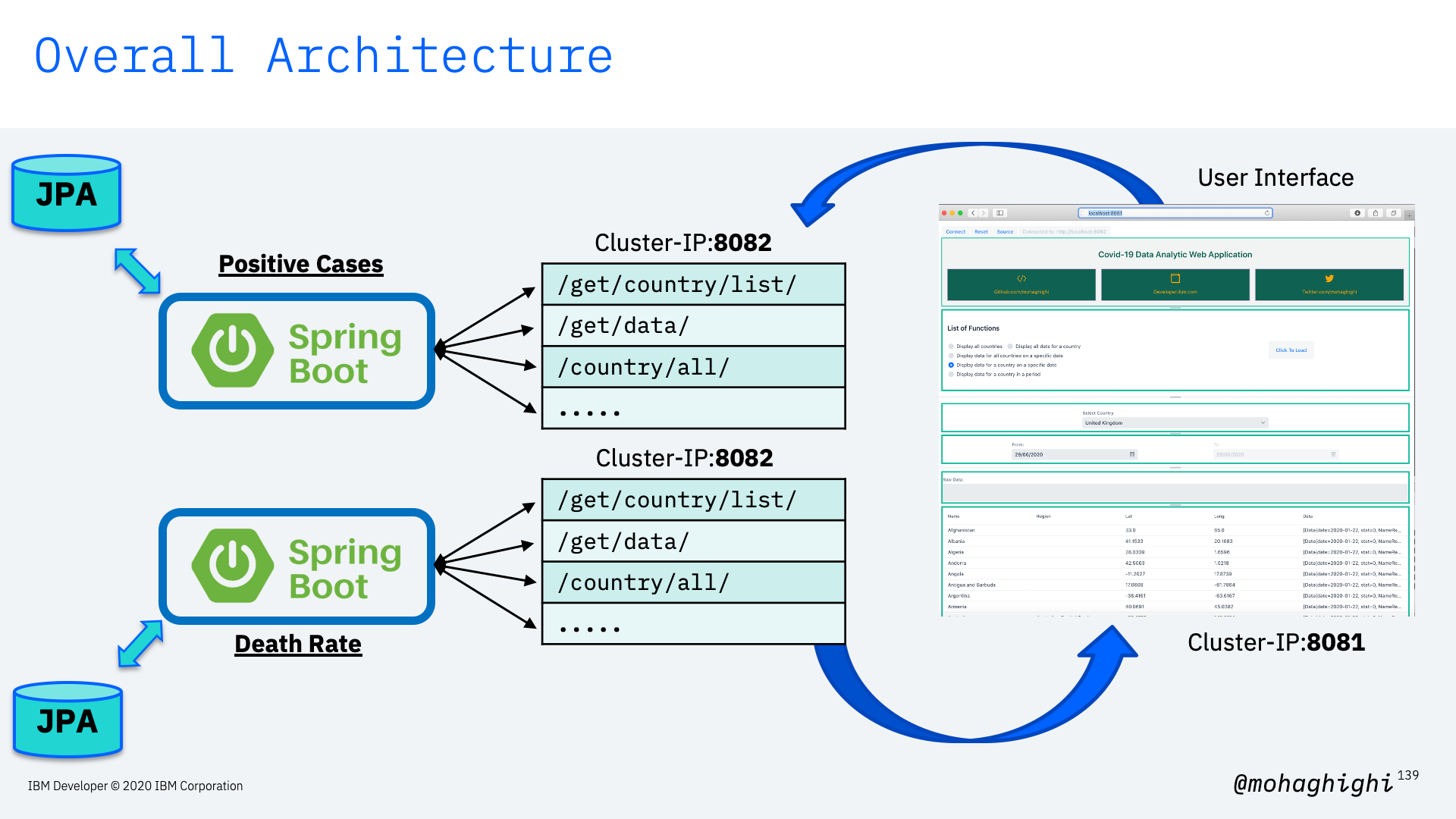Viewport: 1456px width, 819px height.
Task: Click the Connect link in the app
Action: click(x=955, y=232)
